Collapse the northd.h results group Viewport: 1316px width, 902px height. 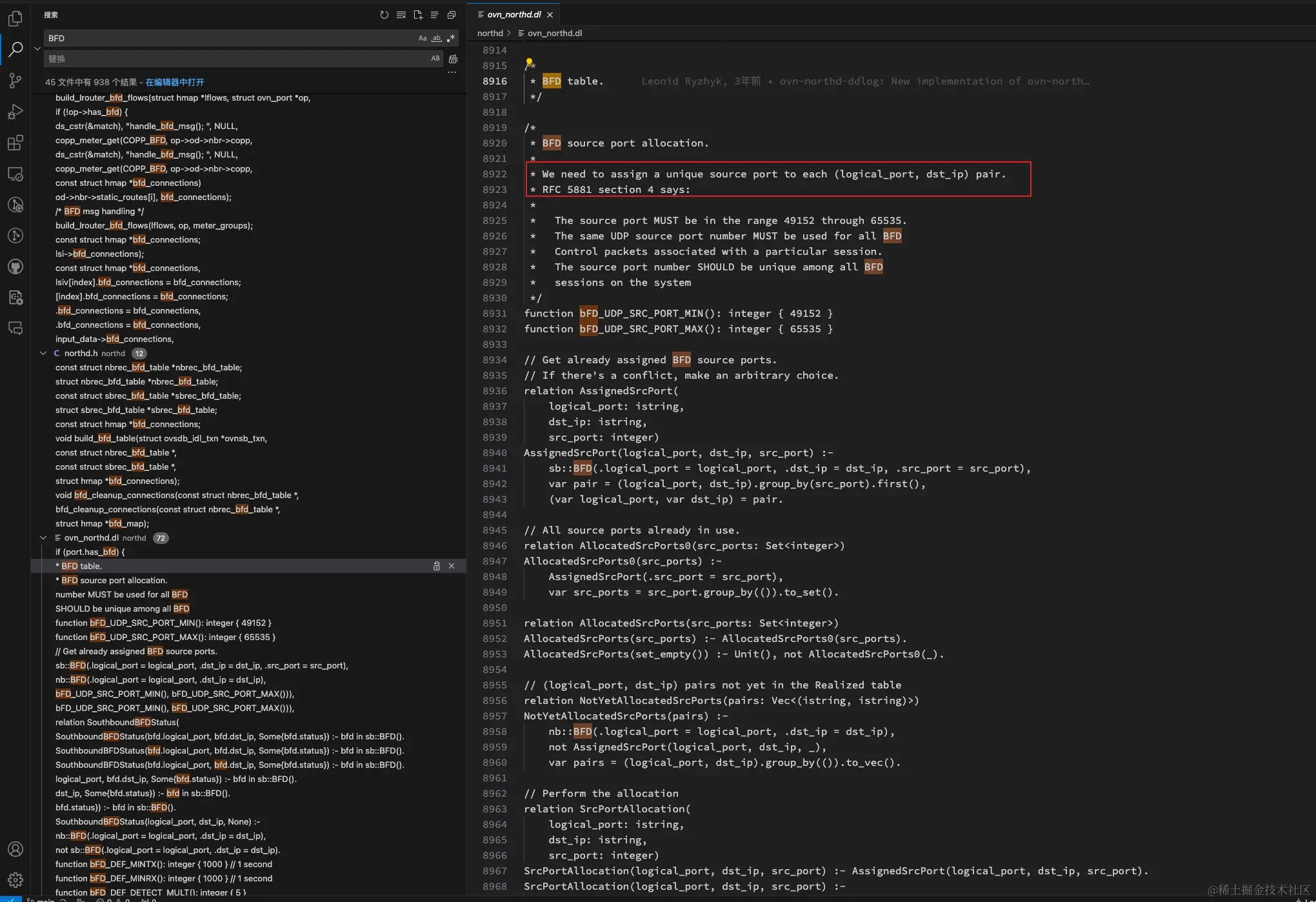[43, 353]
